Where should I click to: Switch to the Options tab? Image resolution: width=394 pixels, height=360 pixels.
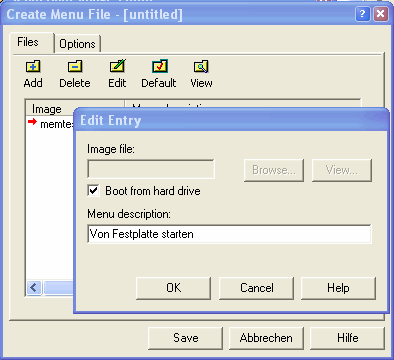tap(77, 44)
